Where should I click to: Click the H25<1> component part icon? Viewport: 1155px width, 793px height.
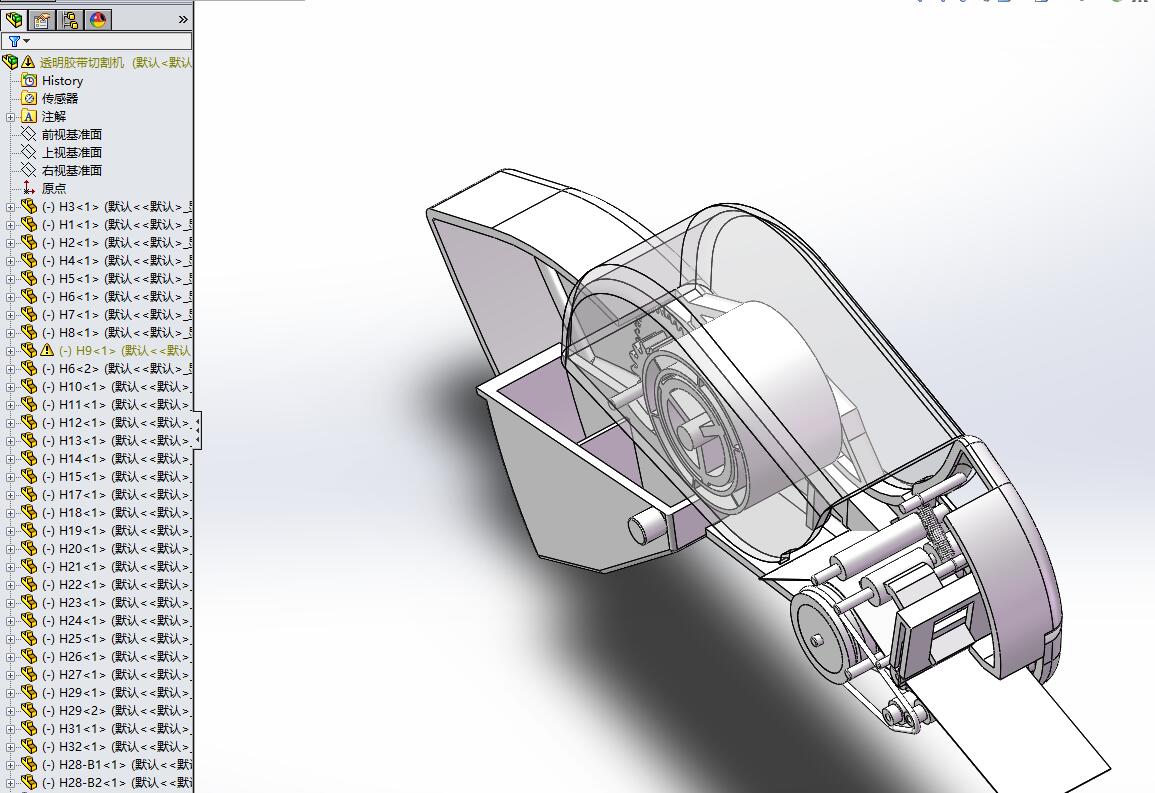pos(29,638)
